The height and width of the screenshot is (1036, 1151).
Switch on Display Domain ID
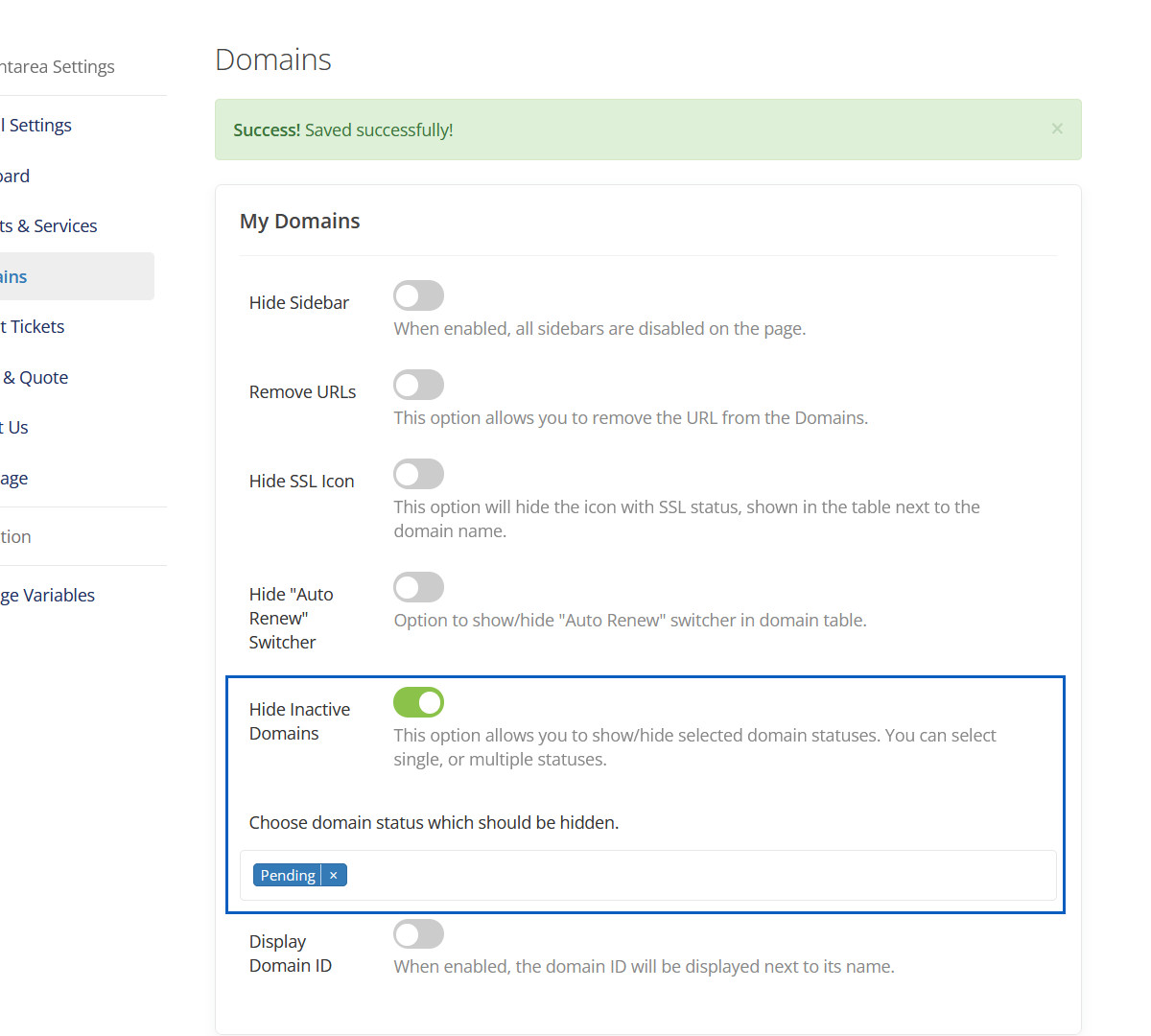pos(418,933)
